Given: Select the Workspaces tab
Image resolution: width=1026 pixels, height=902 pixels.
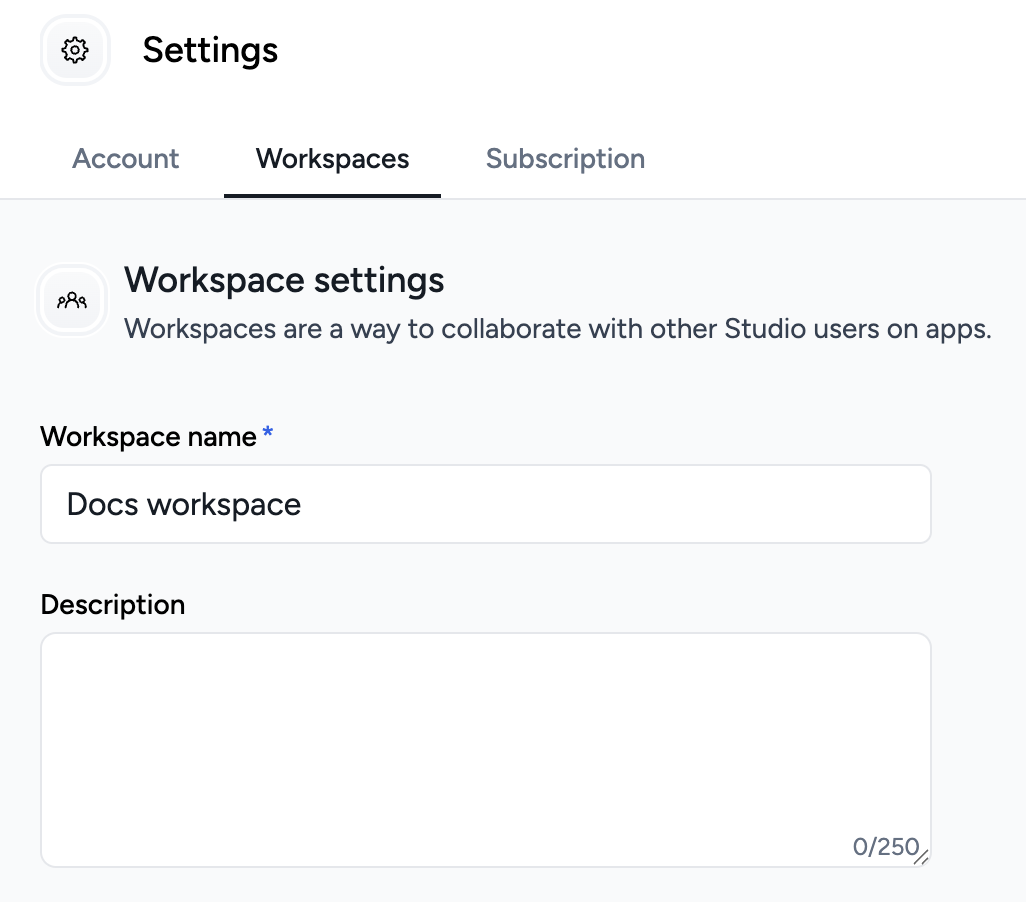Looking at the screenshot, I should click(x=331, y=158).
